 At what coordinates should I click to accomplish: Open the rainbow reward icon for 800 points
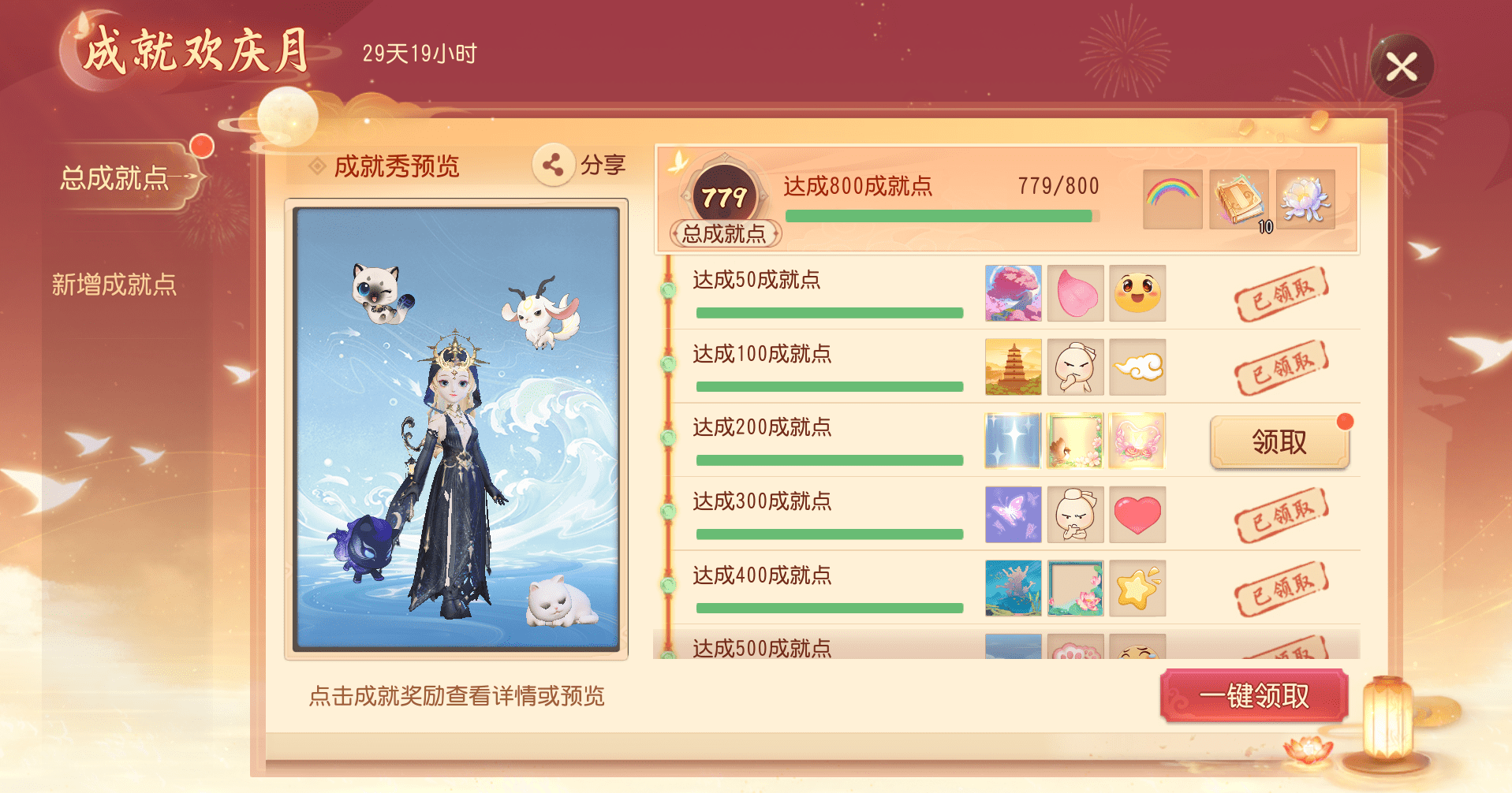pos(1173,199)
